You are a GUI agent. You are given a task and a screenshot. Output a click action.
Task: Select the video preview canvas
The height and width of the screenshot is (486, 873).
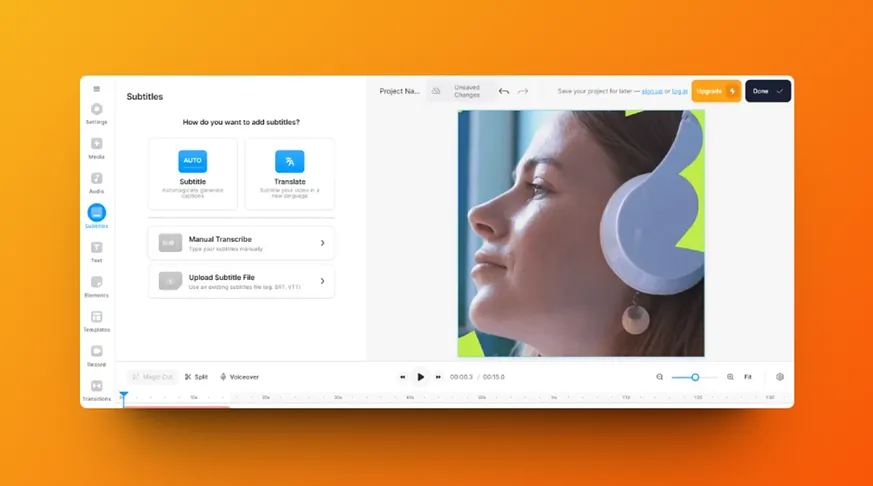[581, 233]
